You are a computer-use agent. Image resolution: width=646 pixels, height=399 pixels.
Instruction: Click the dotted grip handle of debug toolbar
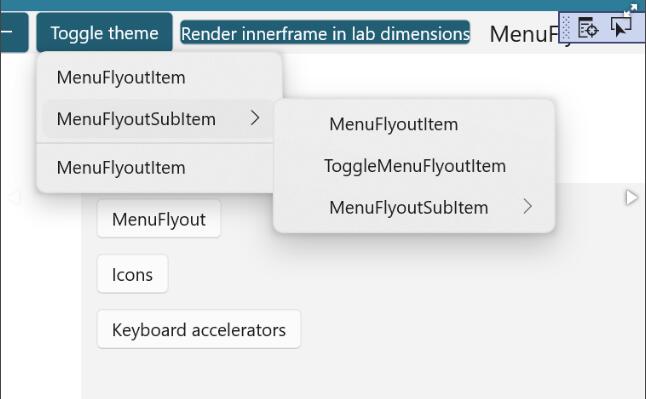tap(567, 28)
